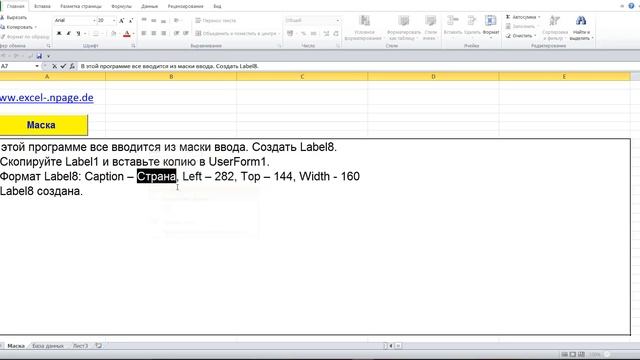Click the yellow Маска button
The image size is (640, 360).
tap(43, 125)
